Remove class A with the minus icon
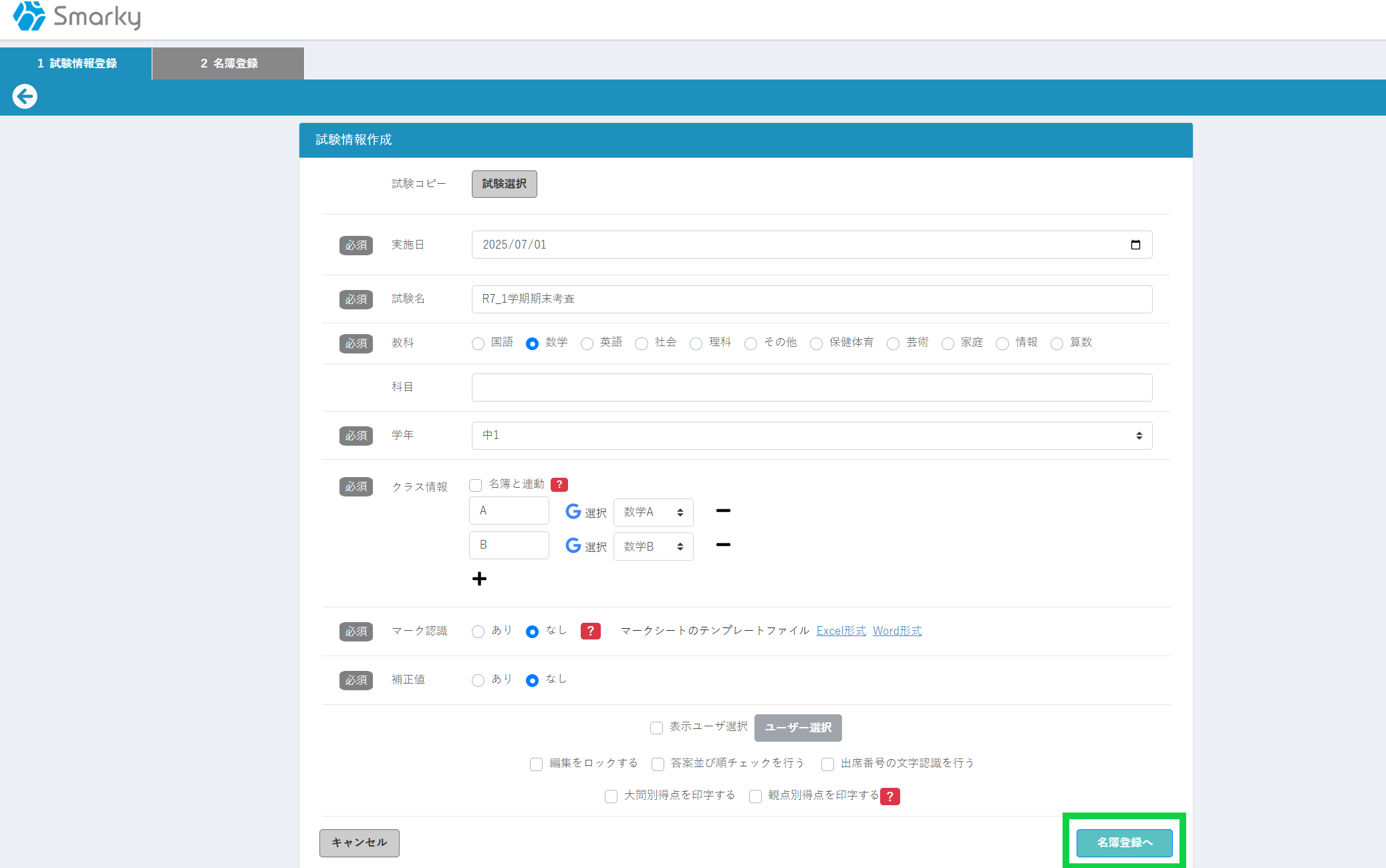 pyautogui.click(x=723, y=511)
